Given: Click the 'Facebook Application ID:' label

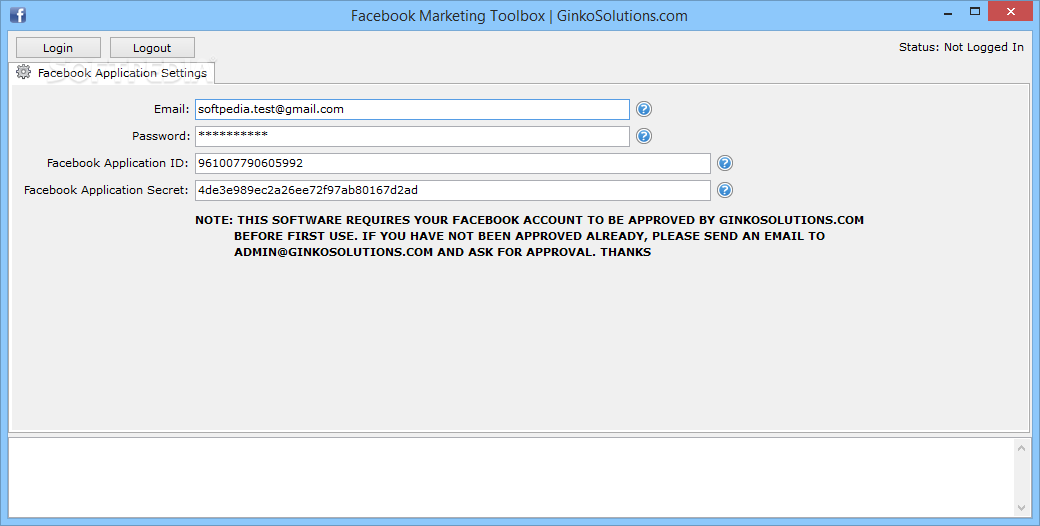Looking at the screenshot, I should coord(117,163).
